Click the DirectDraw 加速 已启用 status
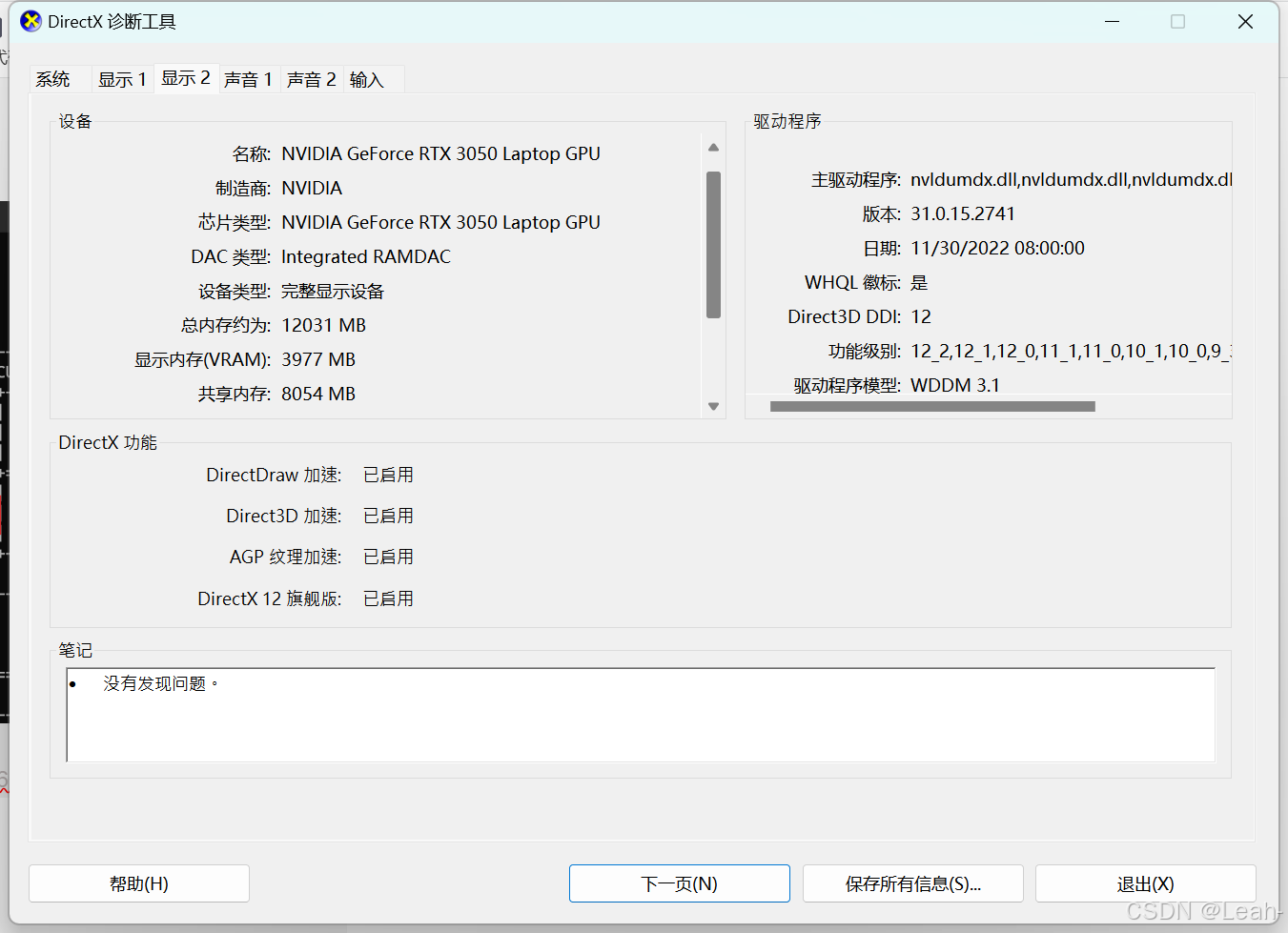 [389, 475]
